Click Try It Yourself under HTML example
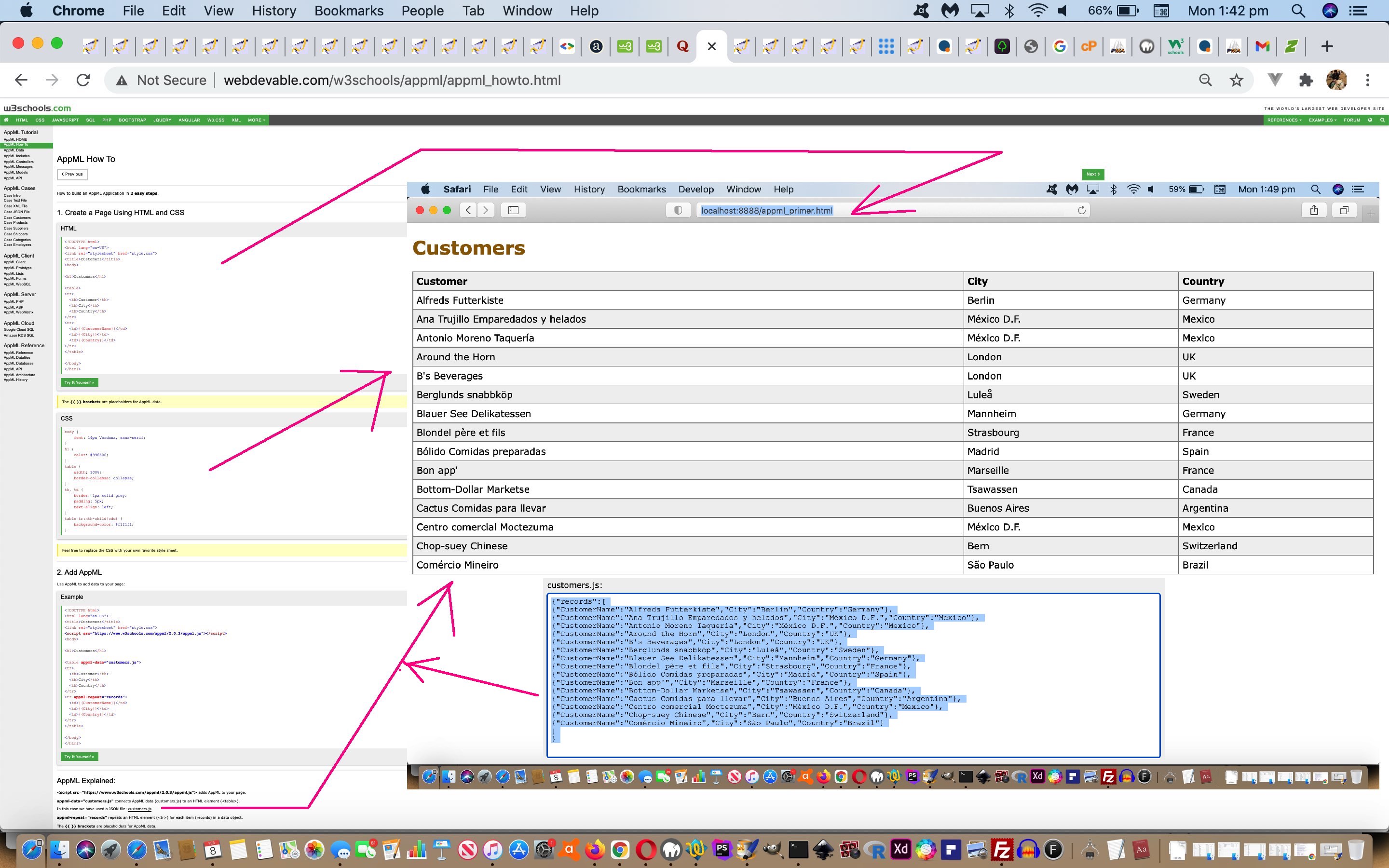1389x868 pixels. point(79,382)
